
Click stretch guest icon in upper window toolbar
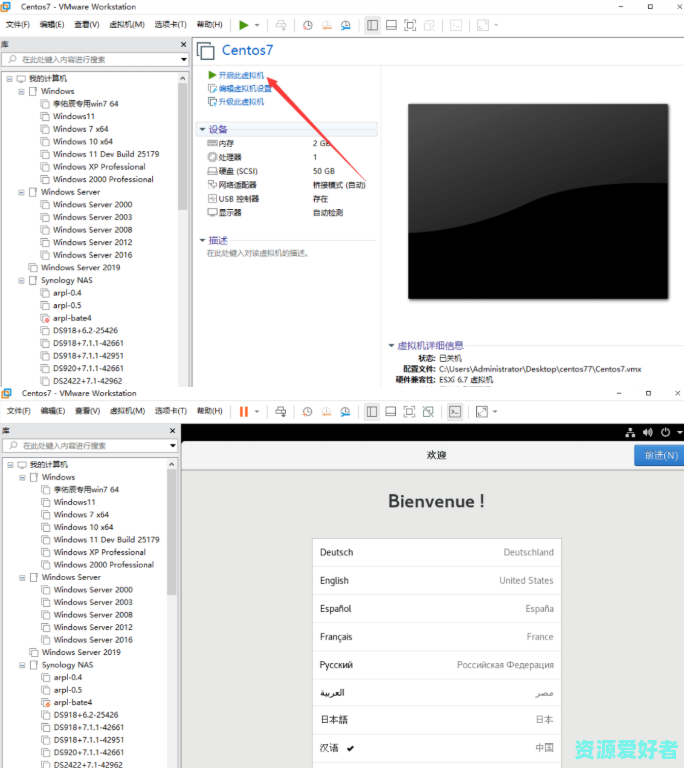tap(483, 25)
